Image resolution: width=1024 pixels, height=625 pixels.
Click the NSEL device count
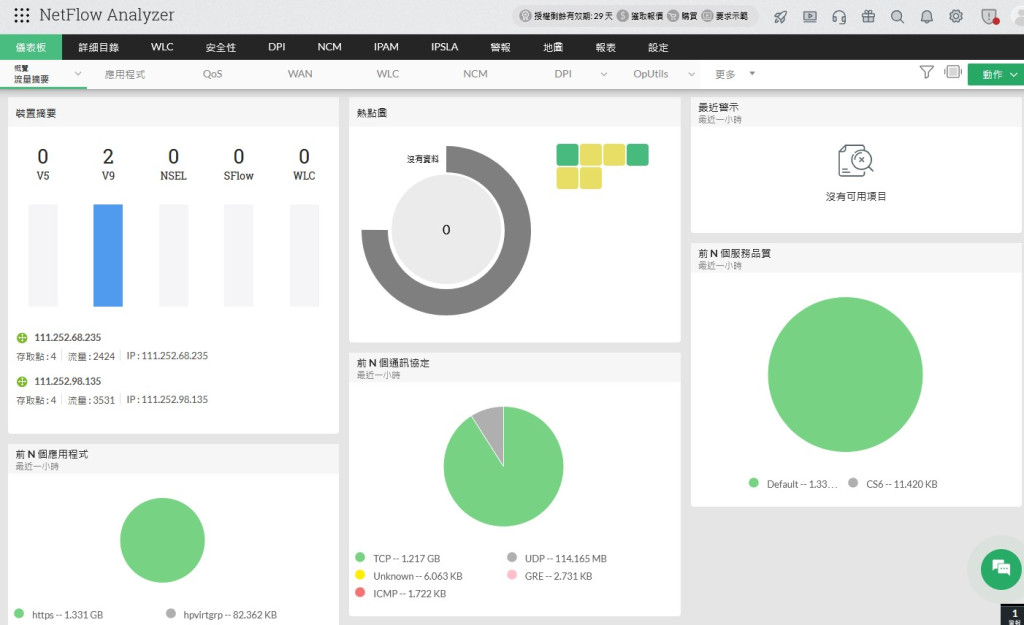(173, 157)
